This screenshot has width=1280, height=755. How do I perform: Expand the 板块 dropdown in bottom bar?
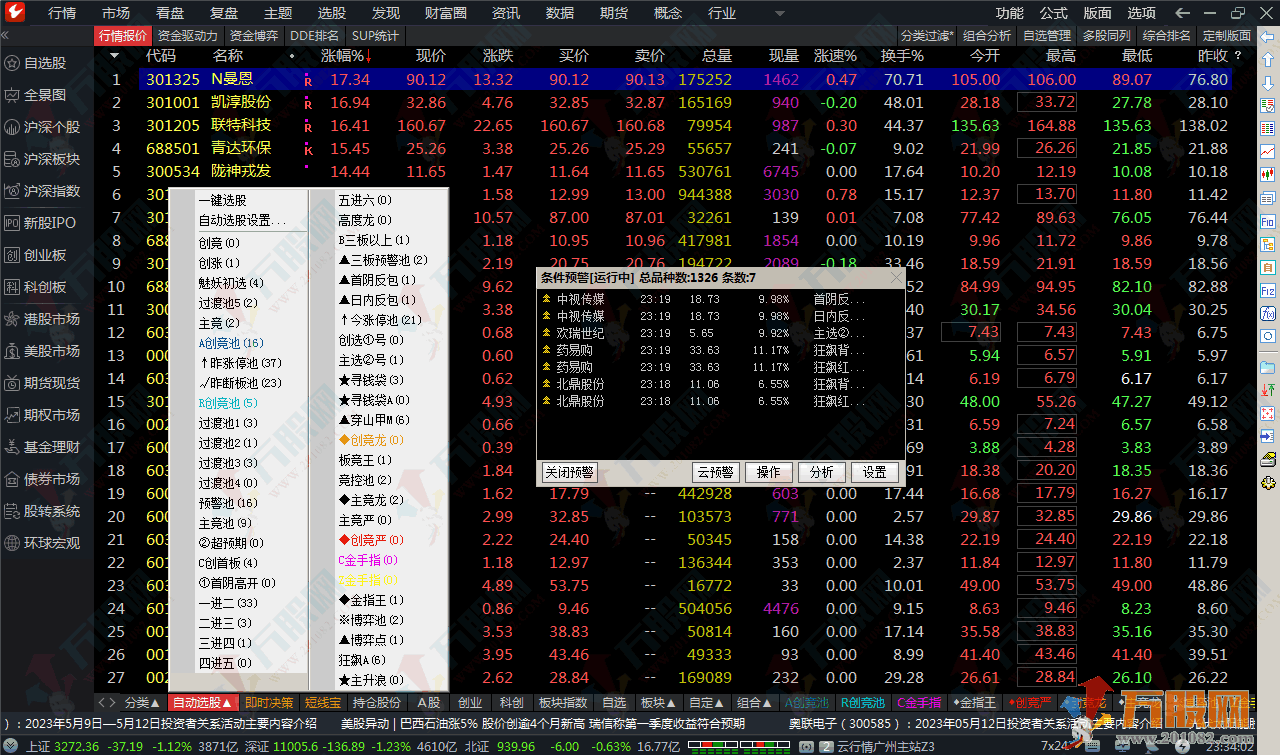652,703
